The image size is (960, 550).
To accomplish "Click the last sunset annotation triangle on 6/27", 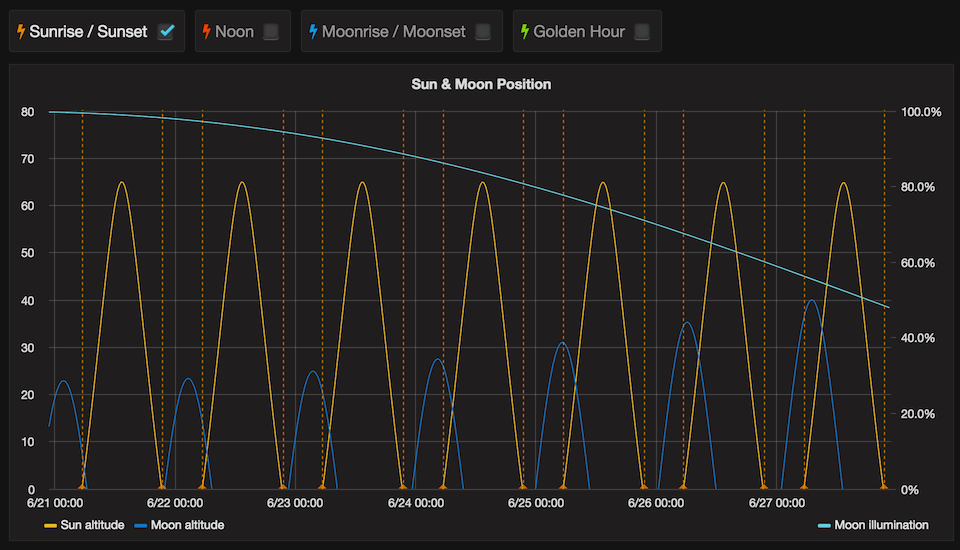I will [884, 486].
